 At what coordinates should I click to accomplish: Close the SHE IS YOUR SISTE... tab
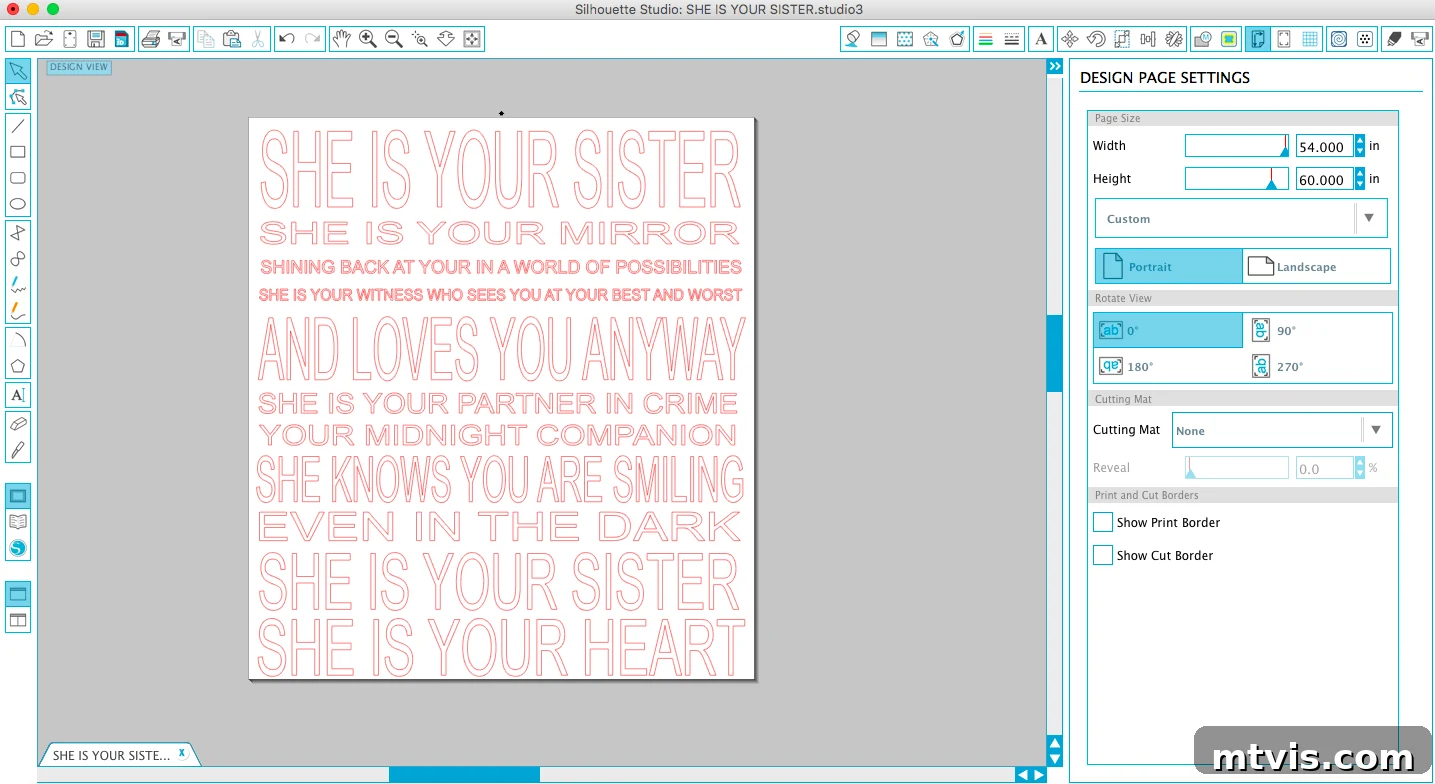click(x=182, y=753)
